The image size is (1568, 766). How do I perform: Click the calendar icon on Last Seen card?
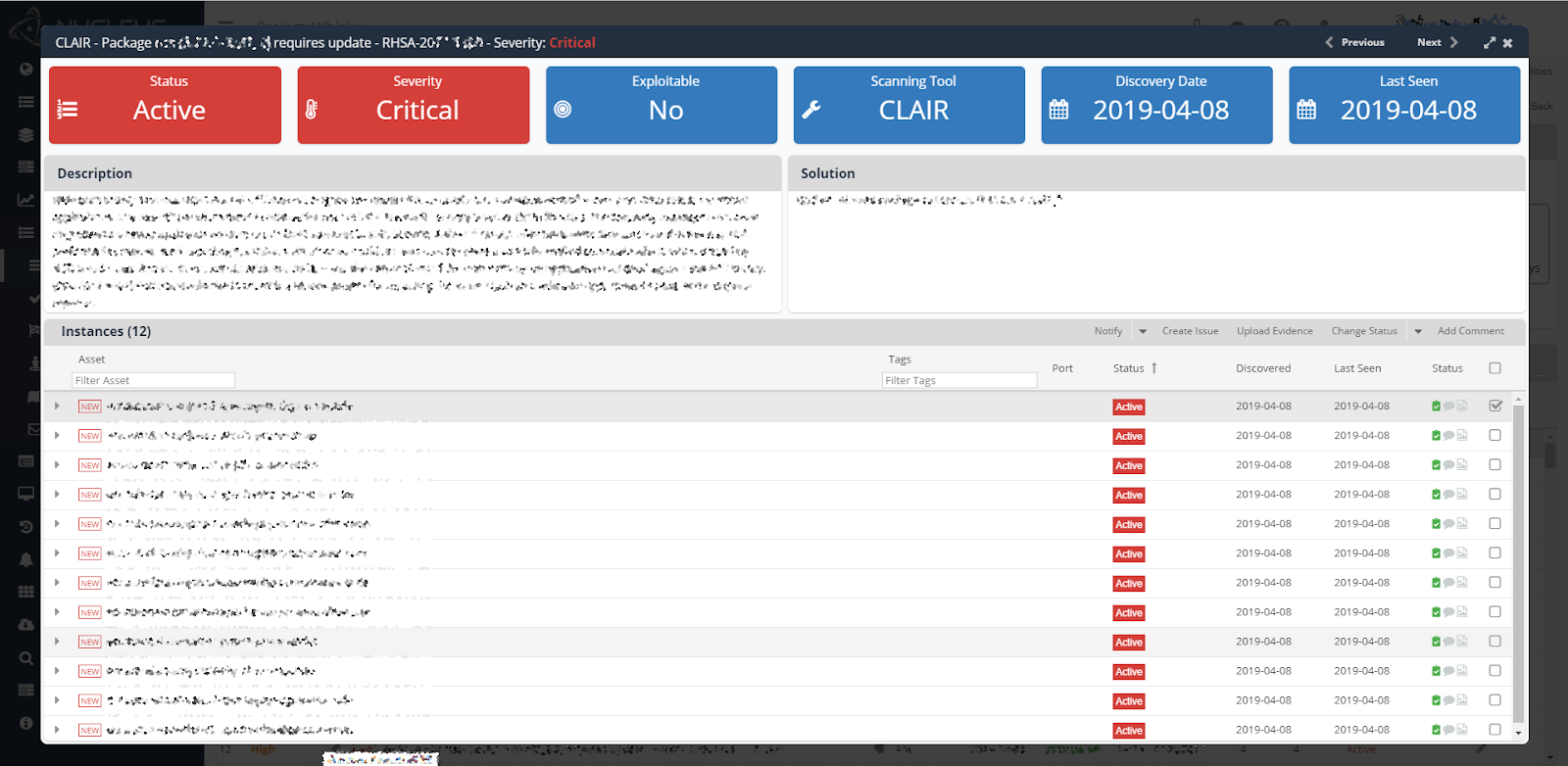[1307, 110]
